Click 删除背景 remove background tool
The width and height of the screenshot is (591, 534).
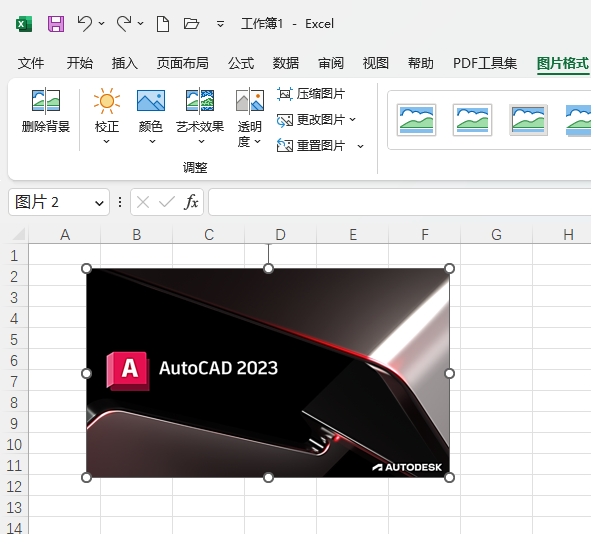(x=46, y=110)
